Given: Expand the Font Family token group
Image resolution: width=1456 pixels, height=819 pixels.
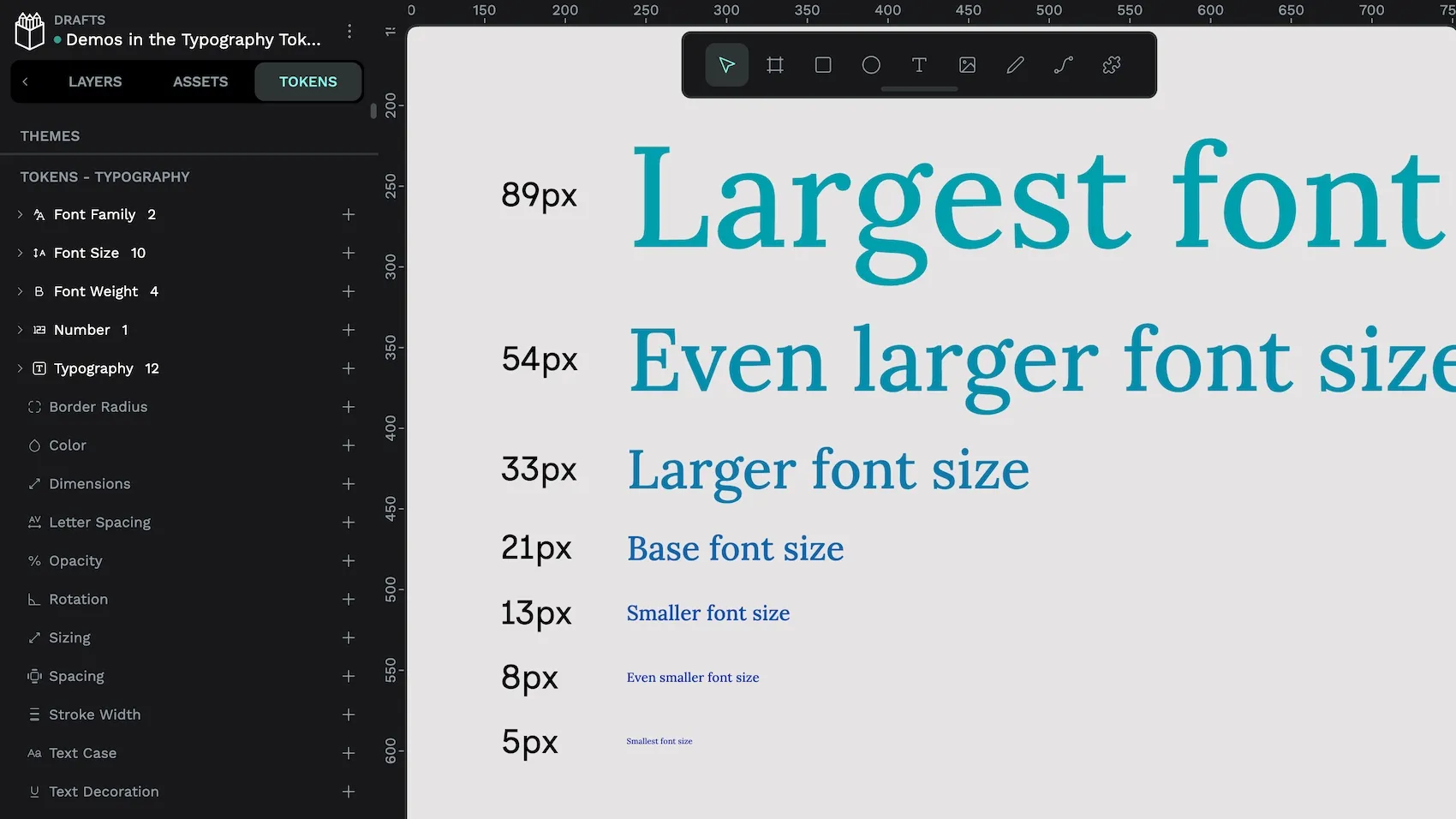Looking at the screenshot, I should pyautogui.click(x=20, y=214).
